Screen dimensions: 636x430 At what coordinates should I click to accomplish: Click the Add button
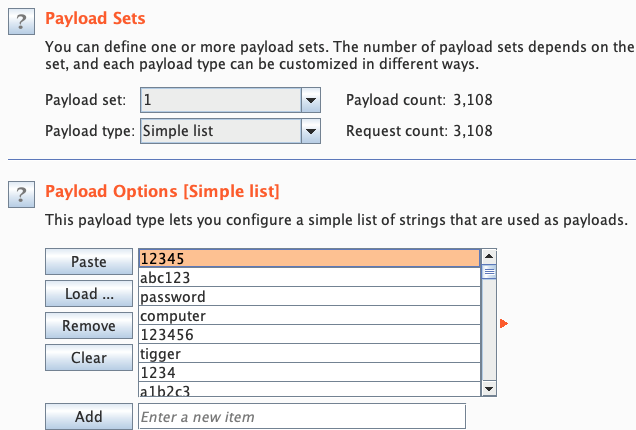89,417
